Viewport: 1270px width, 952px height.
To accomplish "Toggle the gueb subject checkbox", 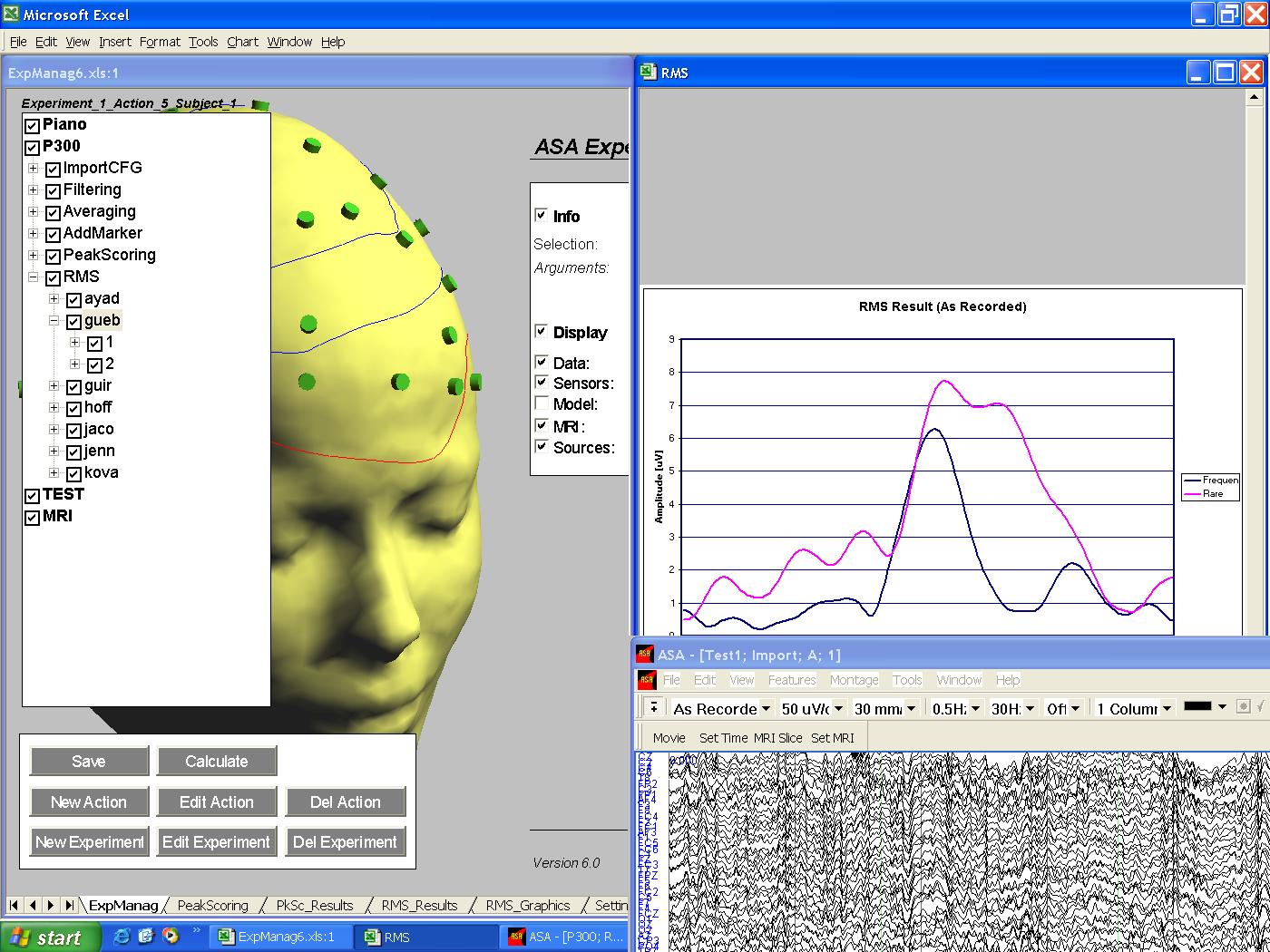I will click(x=73, y=322).
